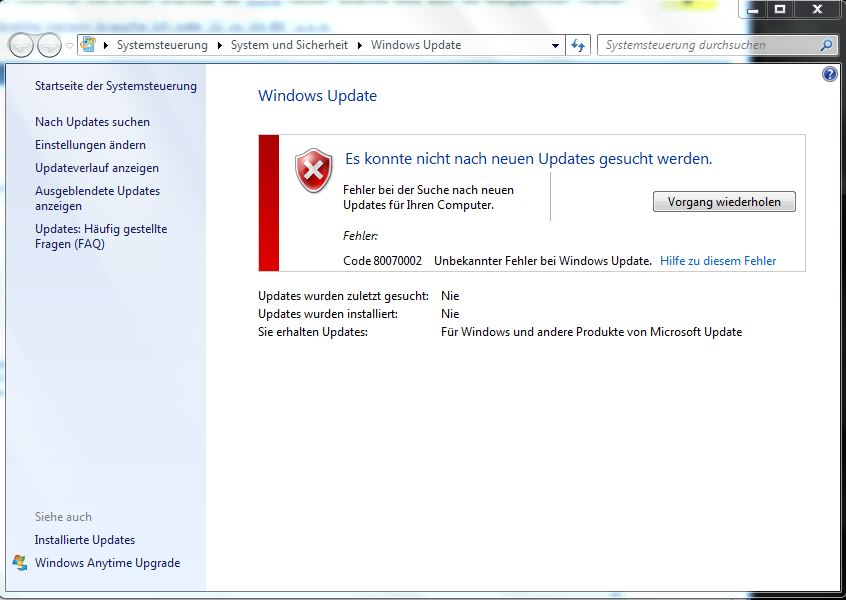Screen dimensions: 846x600
Task: Open Hilfe zu diesem Fehler link
Action: coord(718,261)
